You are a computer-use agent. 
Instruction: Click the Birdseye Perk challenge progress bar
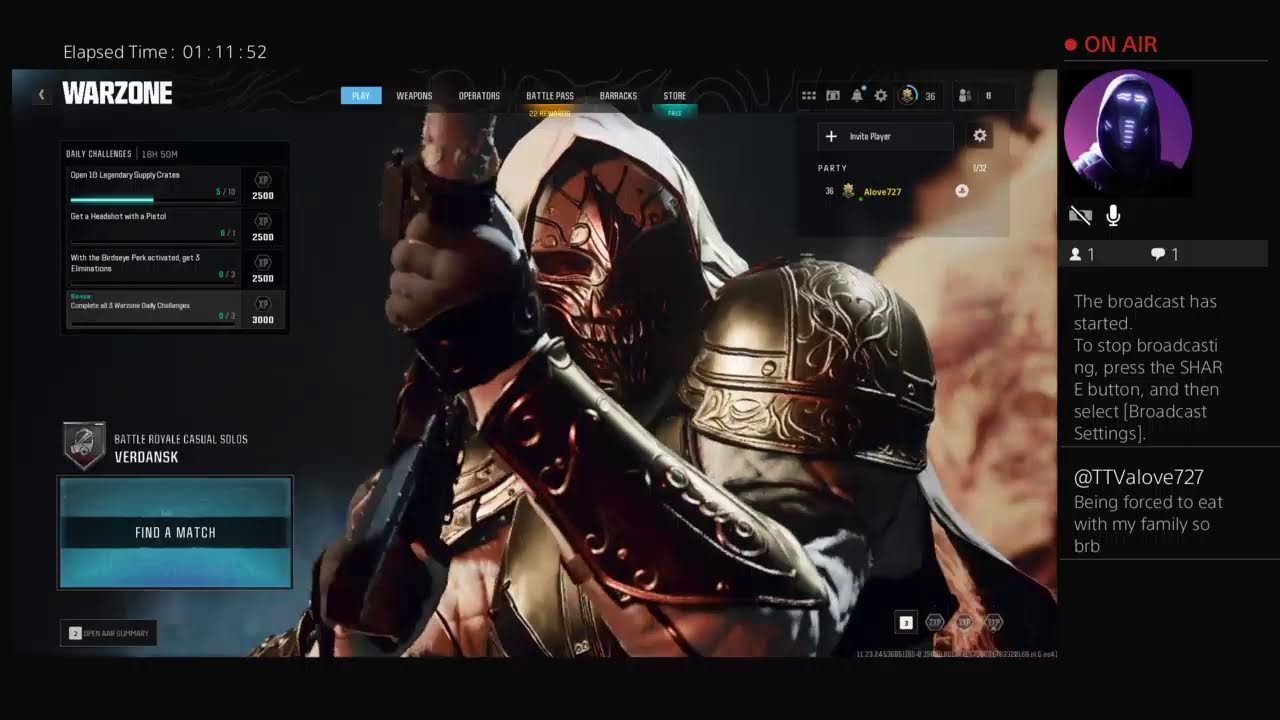pyautogui.click(x=153, y=282)
